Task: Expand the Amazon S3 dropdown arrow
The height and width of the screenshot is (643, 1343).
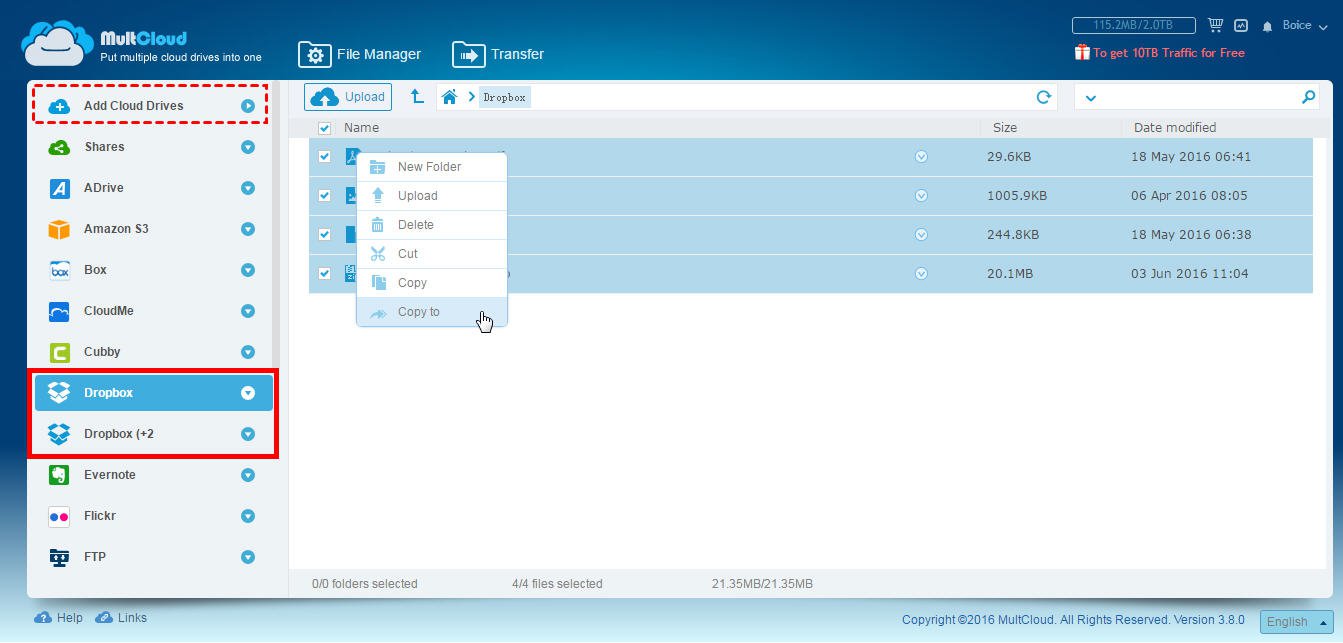Action: pyautogui.click(x=248, y=229)
